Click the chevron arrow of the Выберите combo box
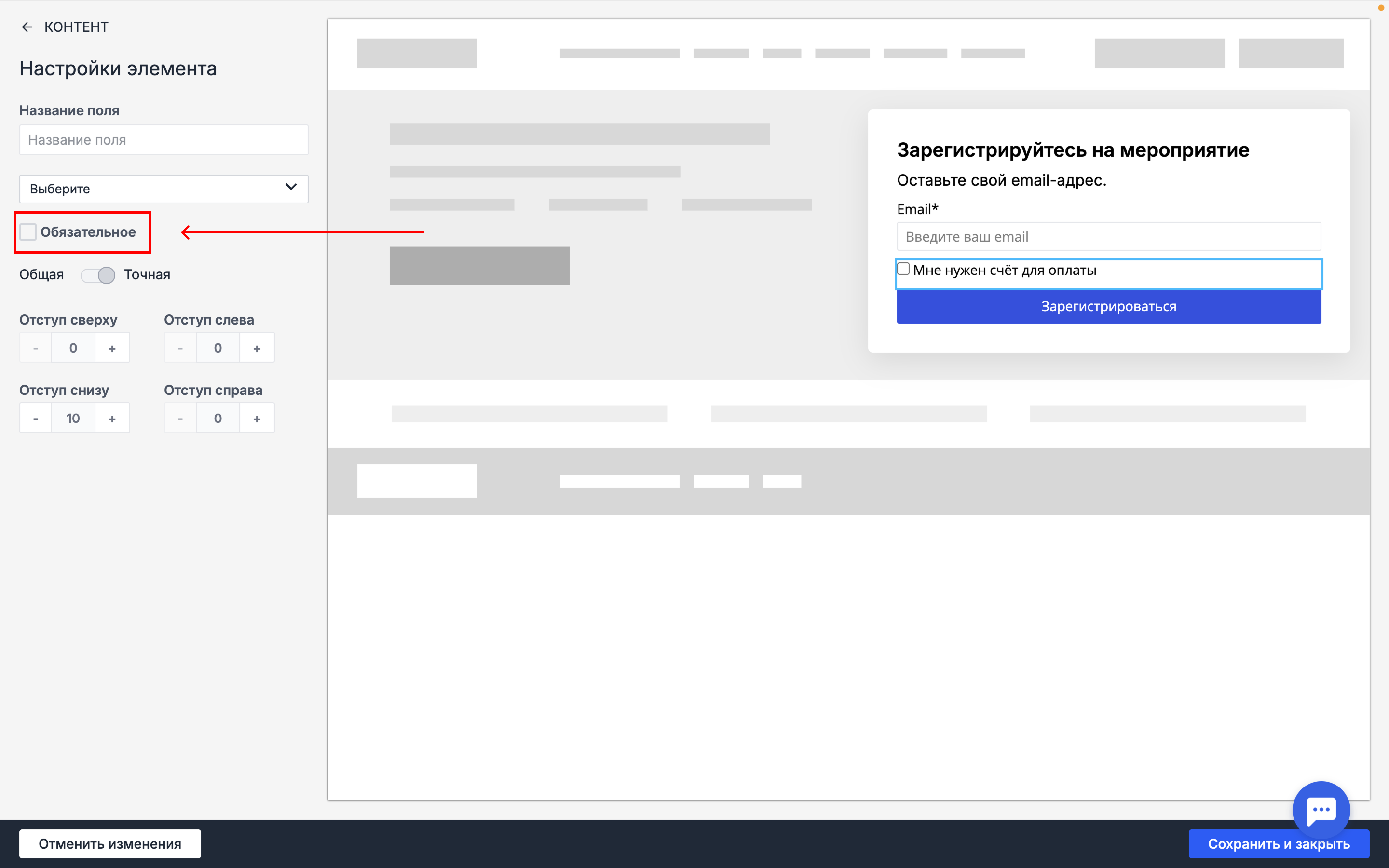Image resolution: width=1389 pixels, height=868 pixels. [x=291, y=187]
